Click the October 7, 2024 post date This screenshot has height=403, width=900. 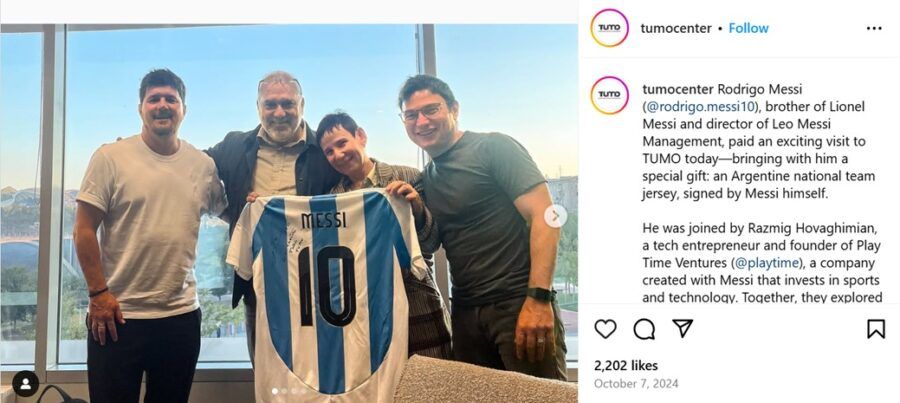(636, 383)
